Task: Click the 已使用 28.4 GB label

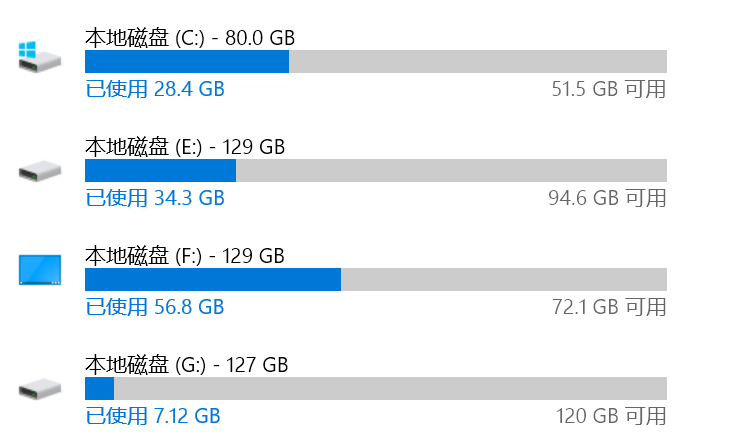Action: coord(155,89)
